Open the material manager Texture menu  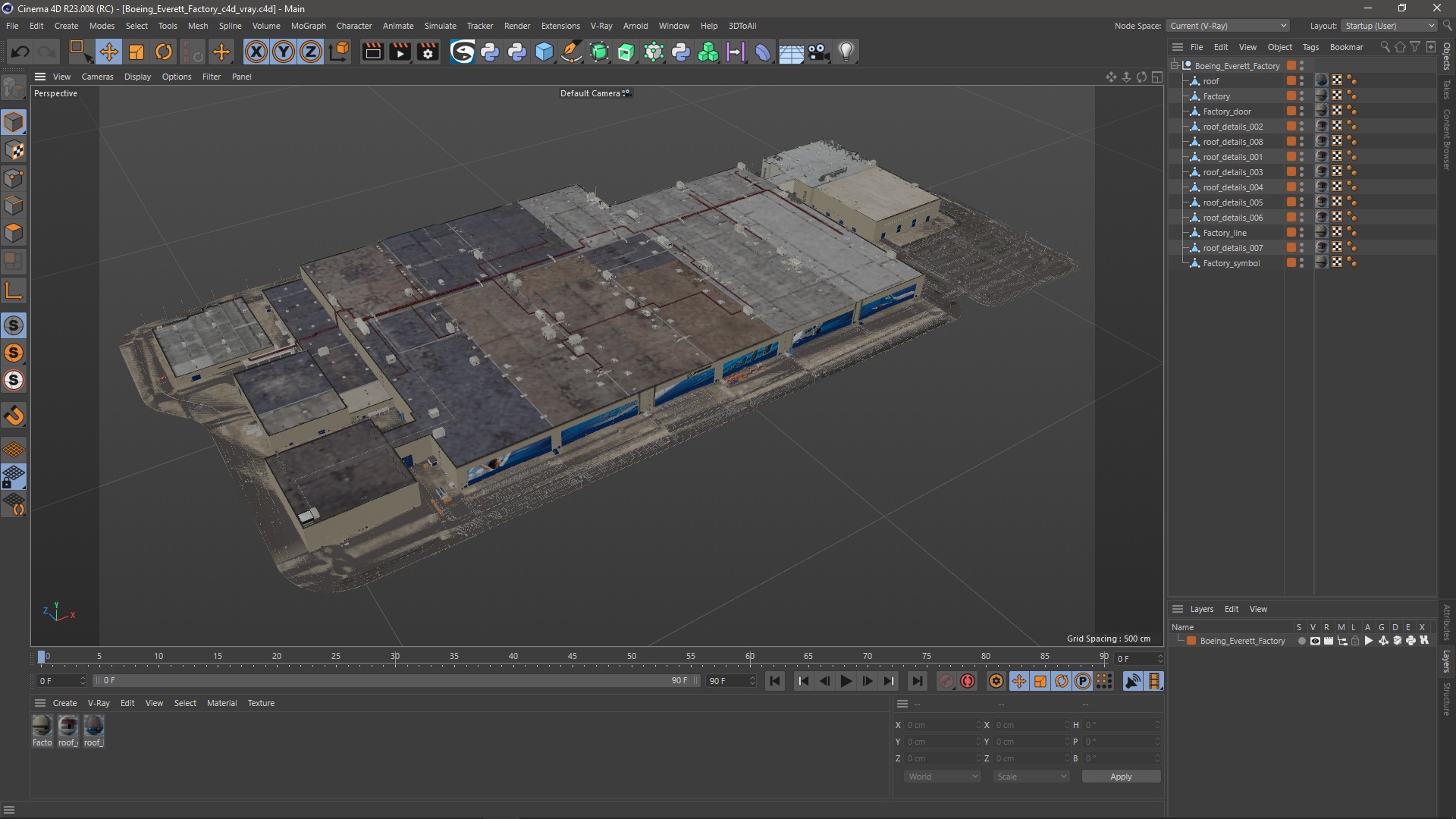261,703
